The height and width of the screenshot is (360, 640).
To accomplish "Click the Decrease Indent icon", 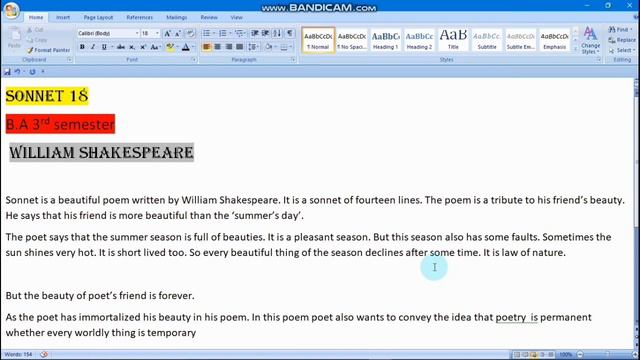I will coord(255,33).
